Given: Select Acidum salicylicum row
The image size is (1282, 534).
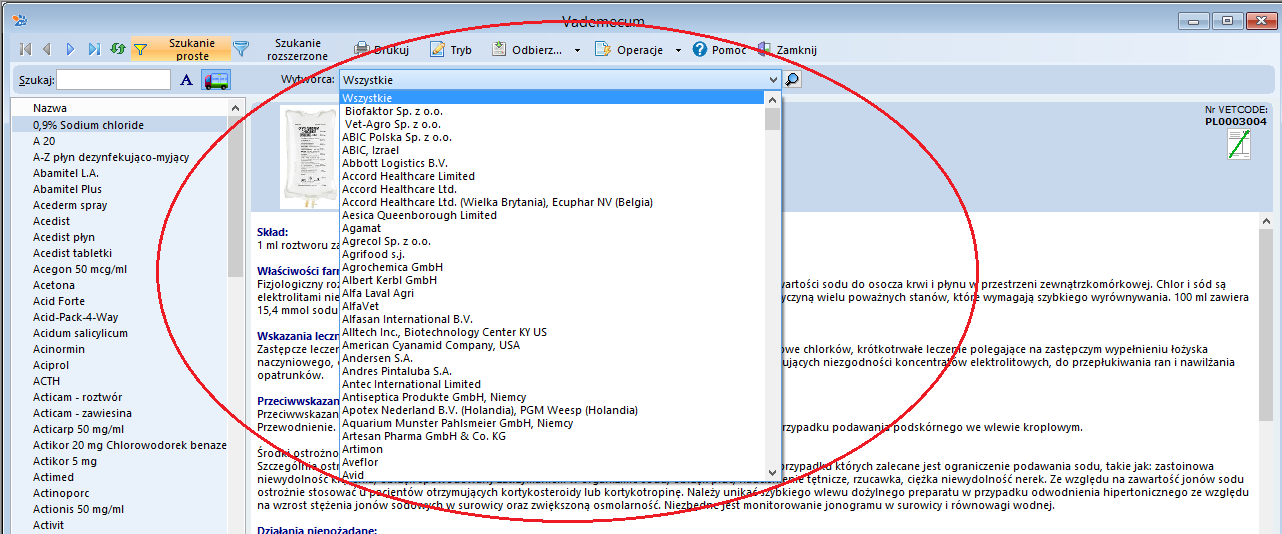Looking at the screenshot, I should (120, 333).
